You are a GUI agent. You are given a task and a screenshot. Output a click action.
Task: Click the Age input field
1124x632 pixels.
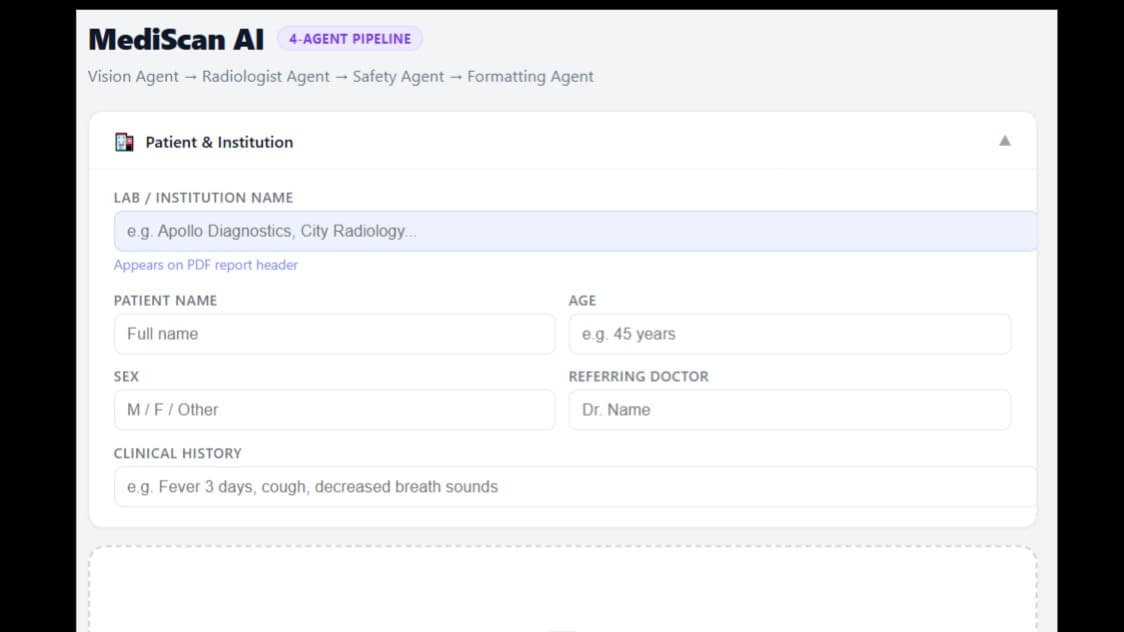[789, 334]
